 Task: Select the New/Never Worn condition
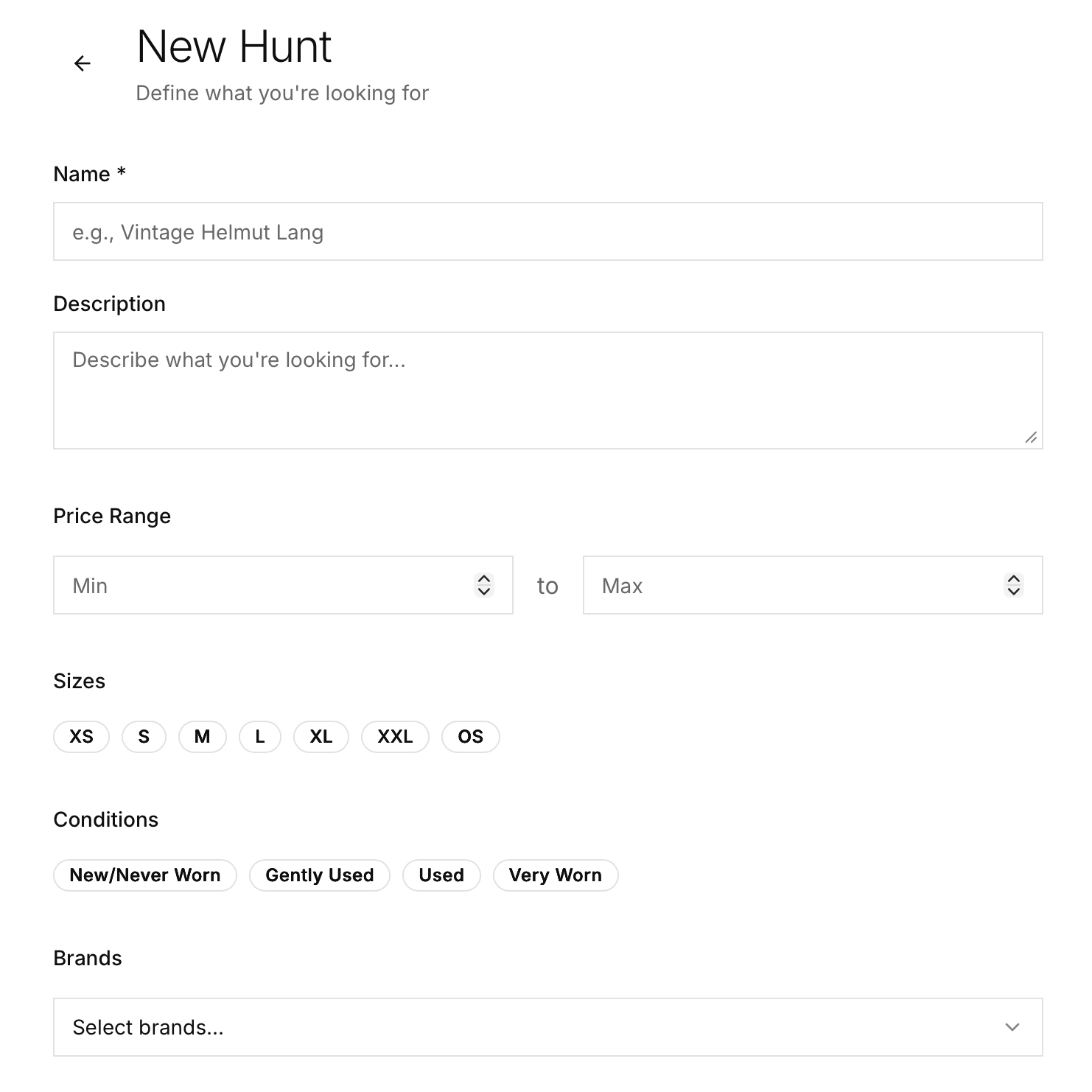point(144,875)
